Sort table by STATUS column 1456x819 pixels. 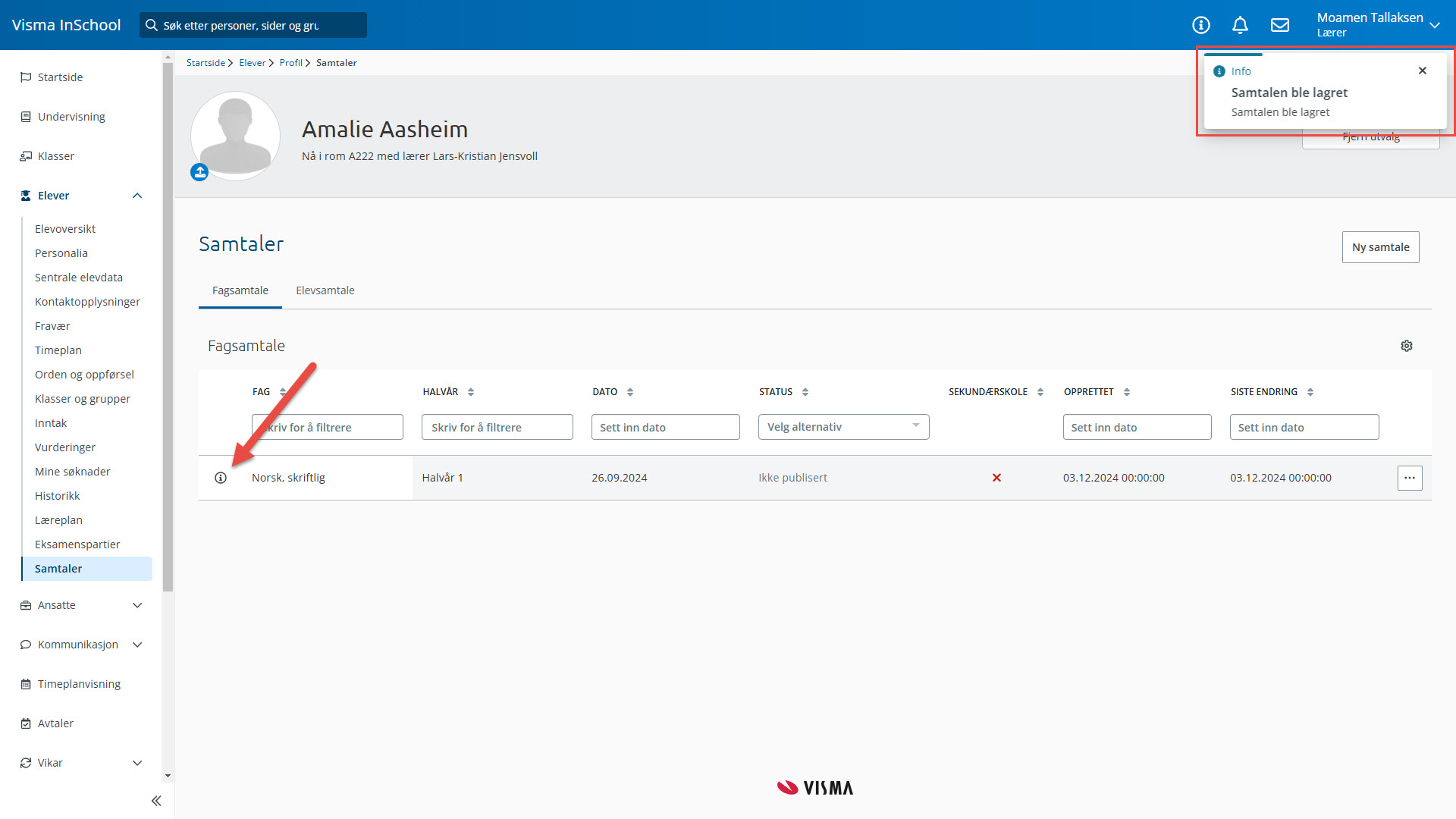(x=805, y=392)
